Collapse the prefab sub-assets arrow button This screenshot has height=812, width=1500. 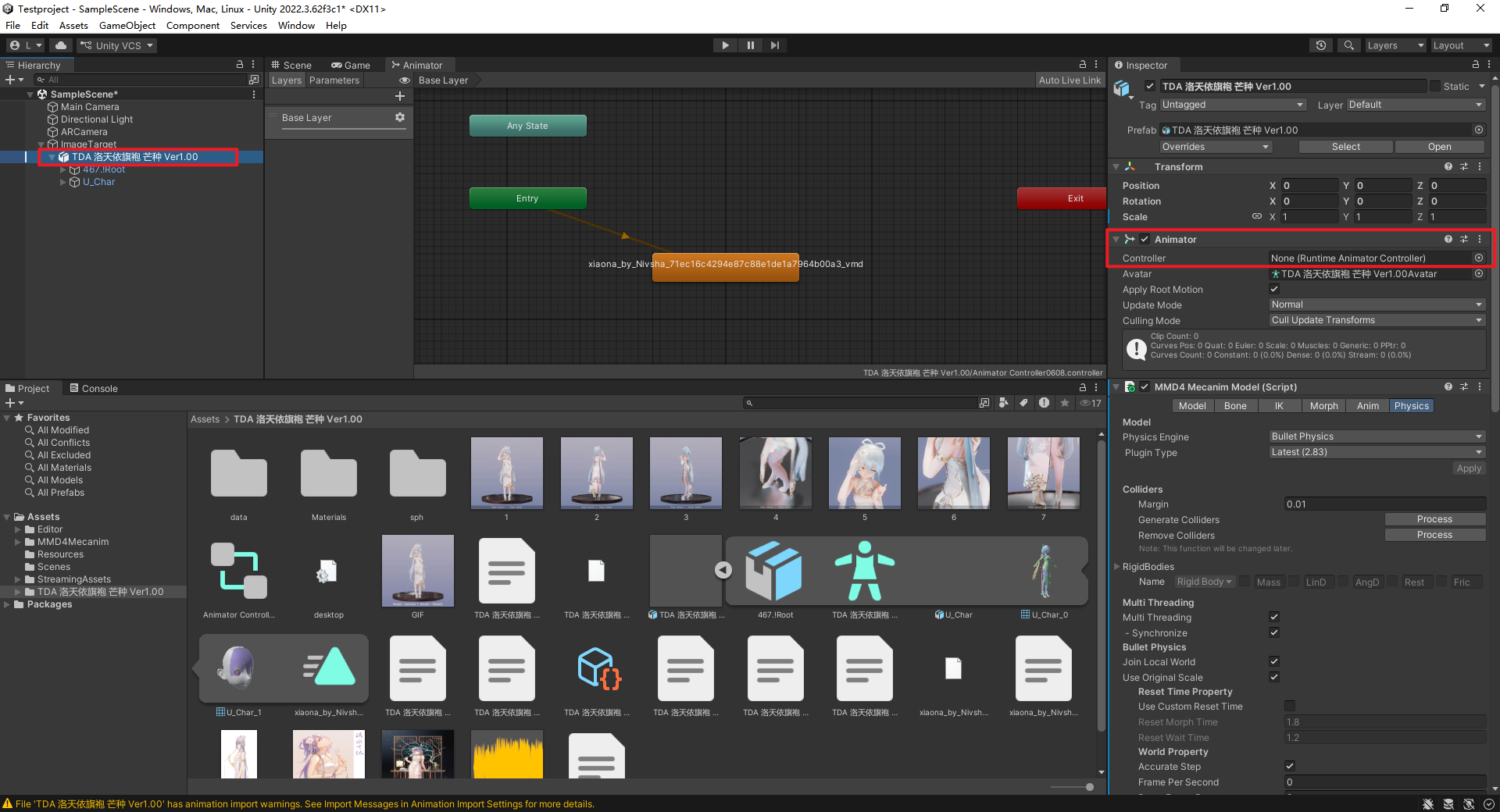723,570
